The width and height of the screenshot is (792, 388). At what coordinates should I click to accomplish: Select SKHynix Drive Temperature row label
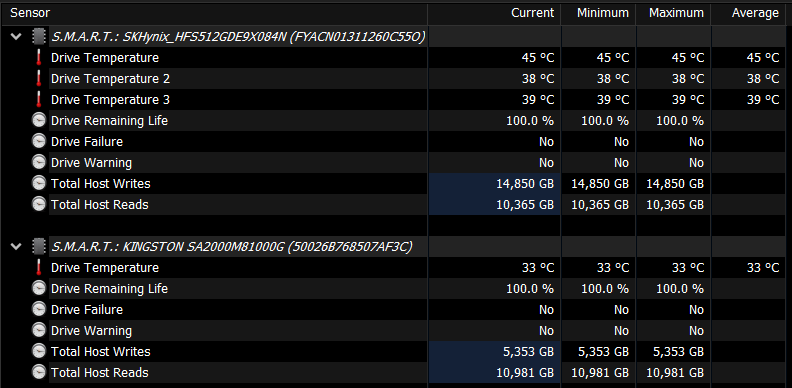coord(105,58)
